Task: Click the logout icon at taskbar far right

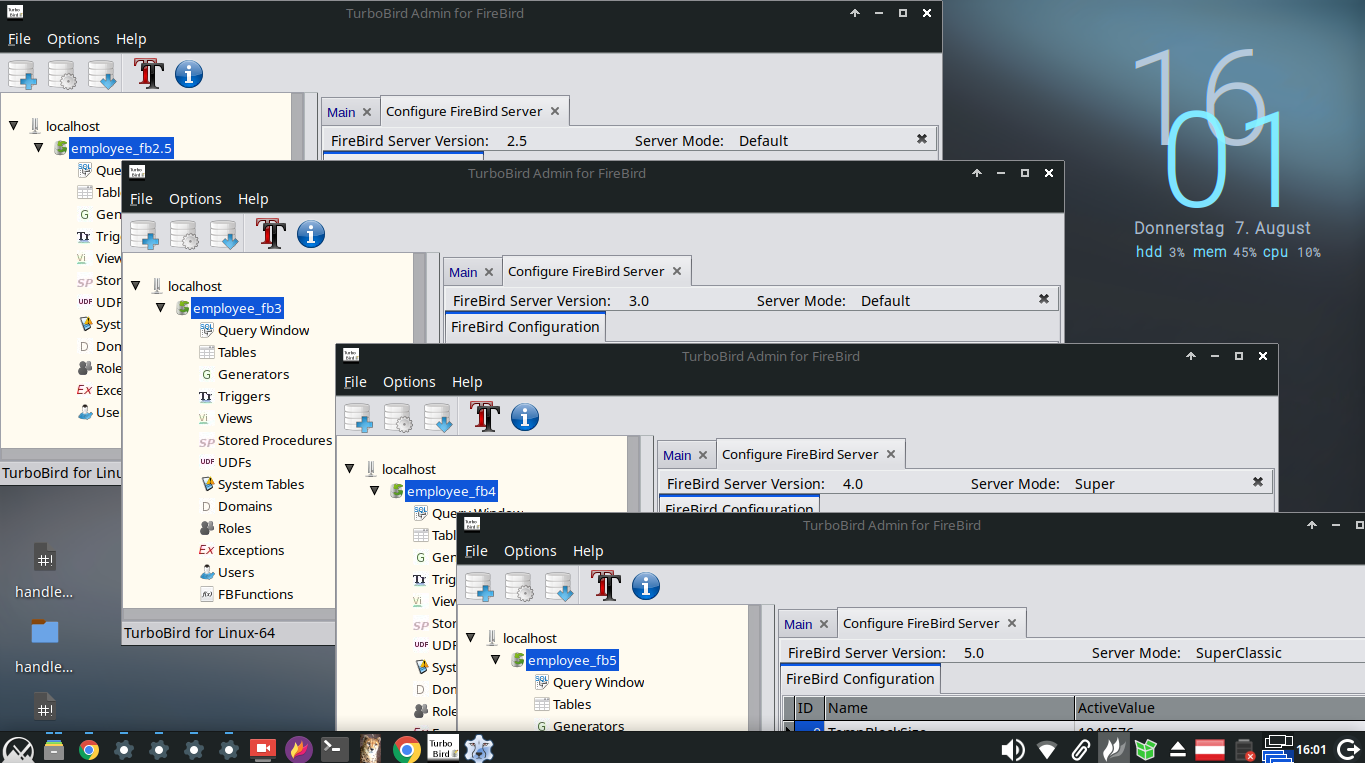Action: [1346, 749]
